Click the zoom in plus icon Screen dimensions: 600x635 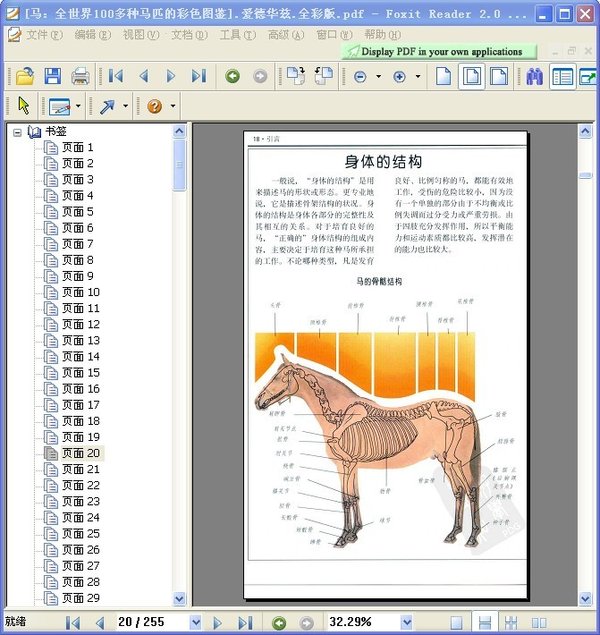click(399, 77)
